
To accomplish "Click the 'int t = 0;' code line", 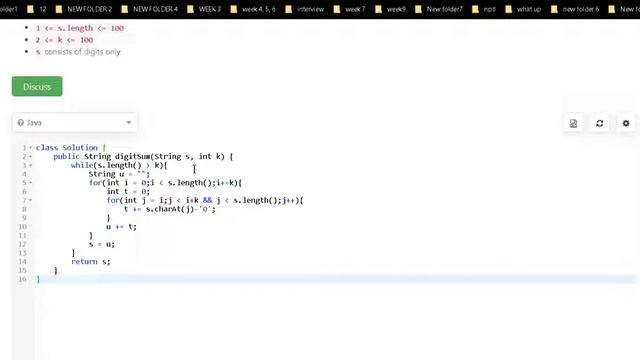I will pos(128,191).
